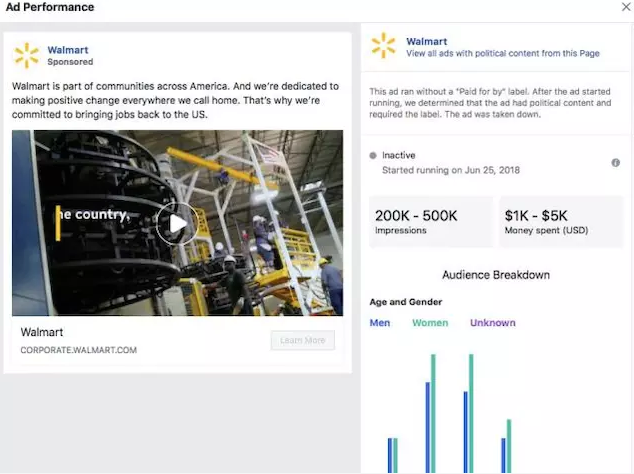The height and width of the screenshot is (474, 634).
Task: Click the Audience Breakdown heading
Action: (496, 275)
